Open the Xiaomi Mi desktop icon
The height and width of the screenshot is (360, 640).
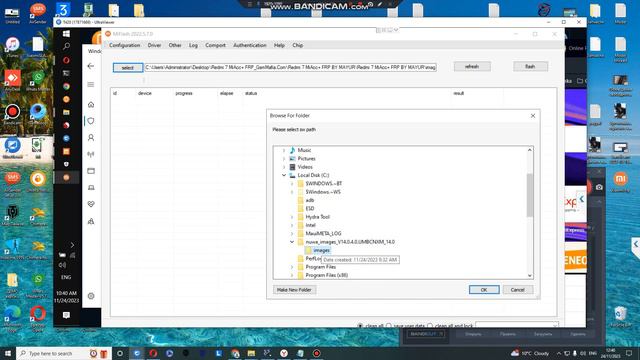pyautogui.click(x=620, y=182)
